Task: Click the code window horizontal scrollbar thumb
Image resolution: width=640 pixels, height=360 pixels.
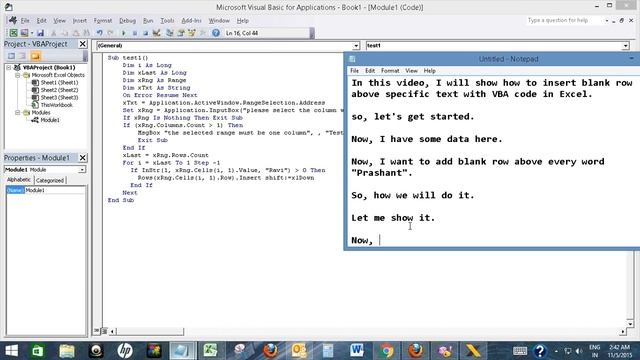Action: [150, 331]
